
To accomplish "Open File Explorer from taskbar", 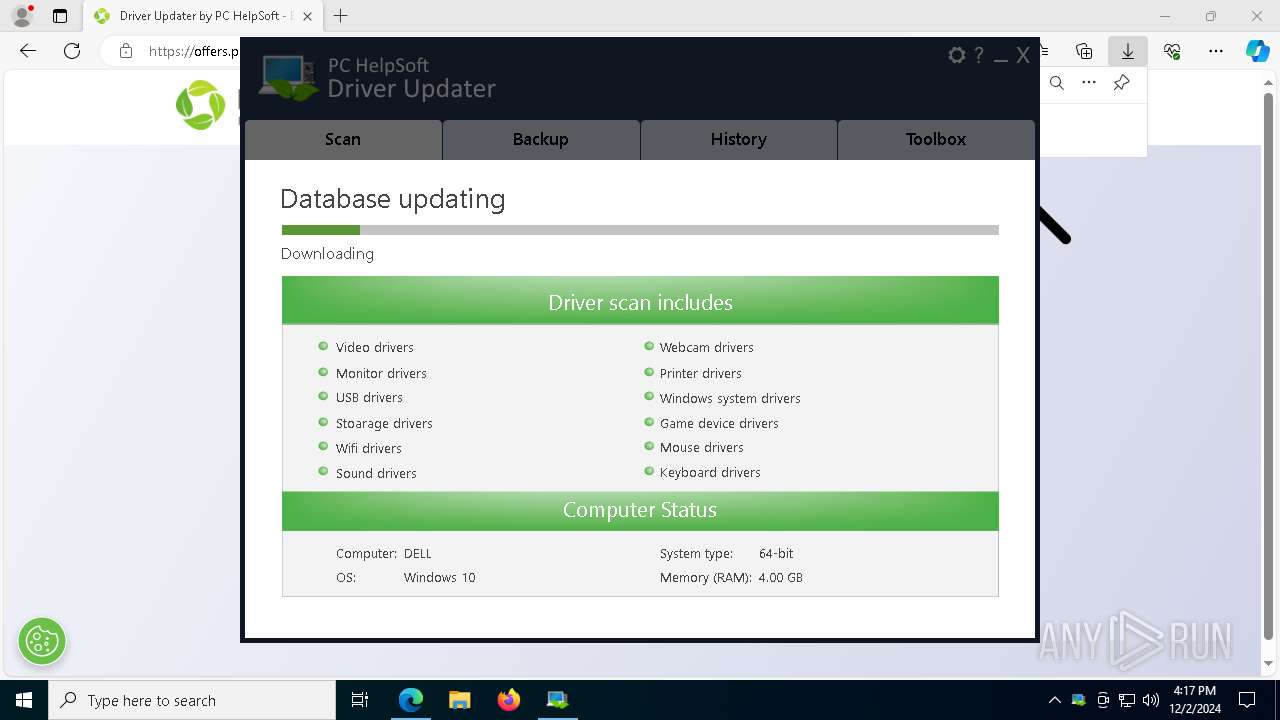I will pos(460,700).
